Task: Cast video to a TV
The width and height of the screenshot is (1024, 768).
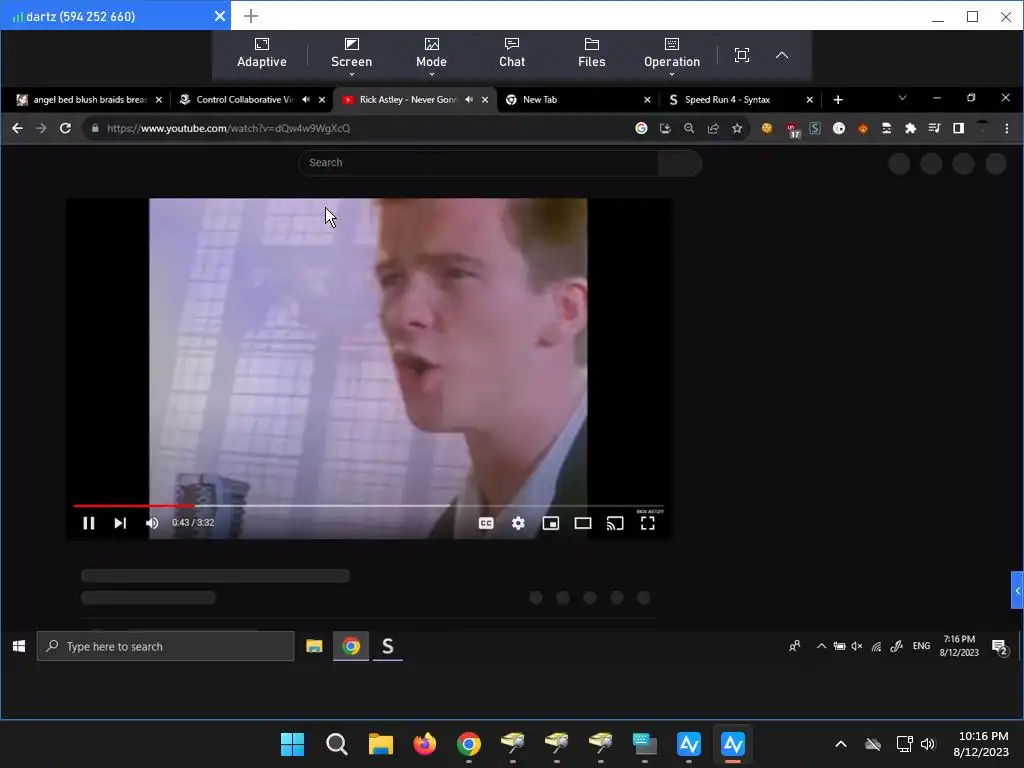Action: (615, 523)
